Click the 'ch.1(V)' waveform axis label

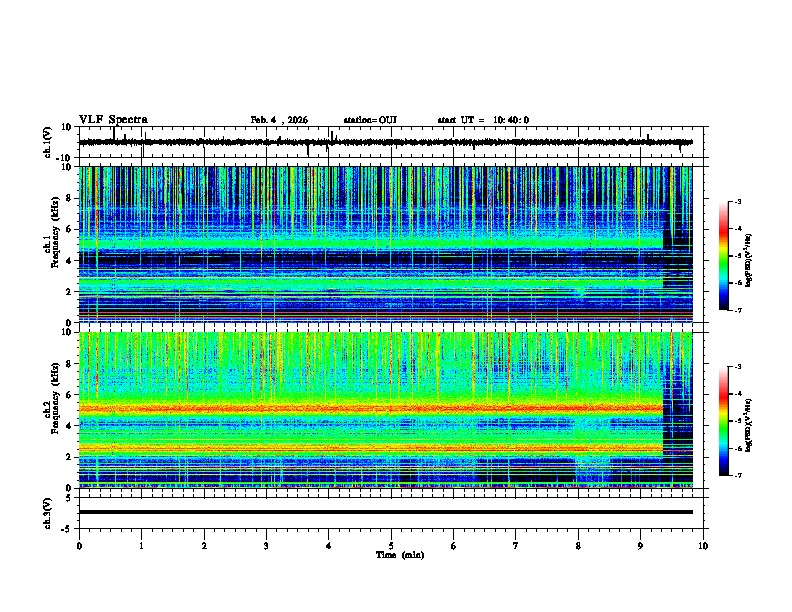point(49,142)
